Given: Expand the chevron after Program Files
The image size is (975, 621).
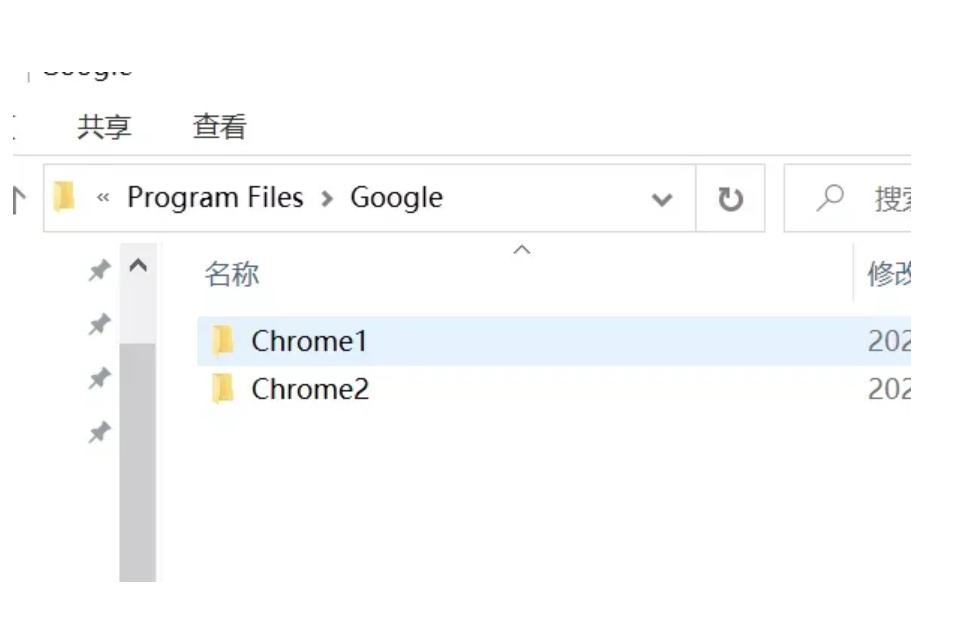Looking at the screenshot, I should click(327, 198).
